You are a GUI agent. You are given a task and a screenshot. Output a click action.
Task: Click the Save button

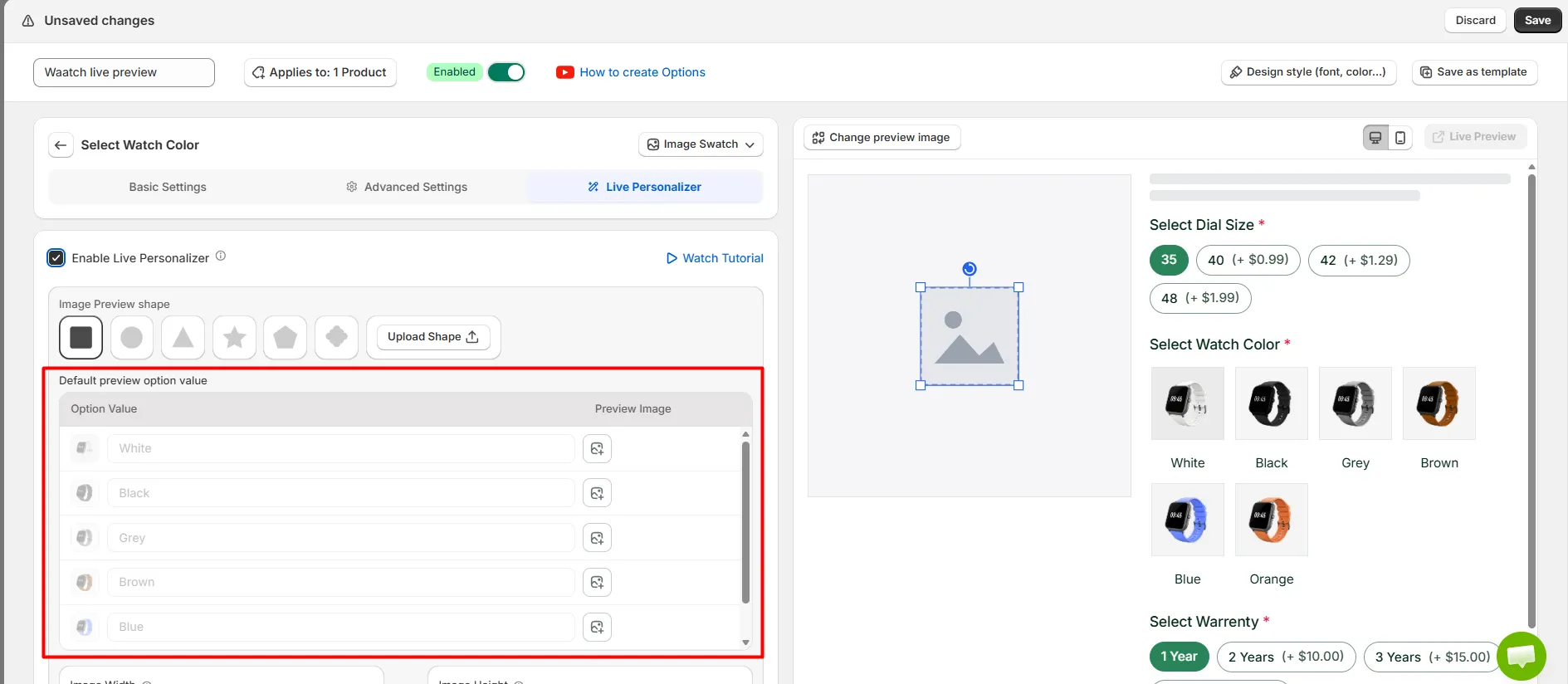(1537, 21)
